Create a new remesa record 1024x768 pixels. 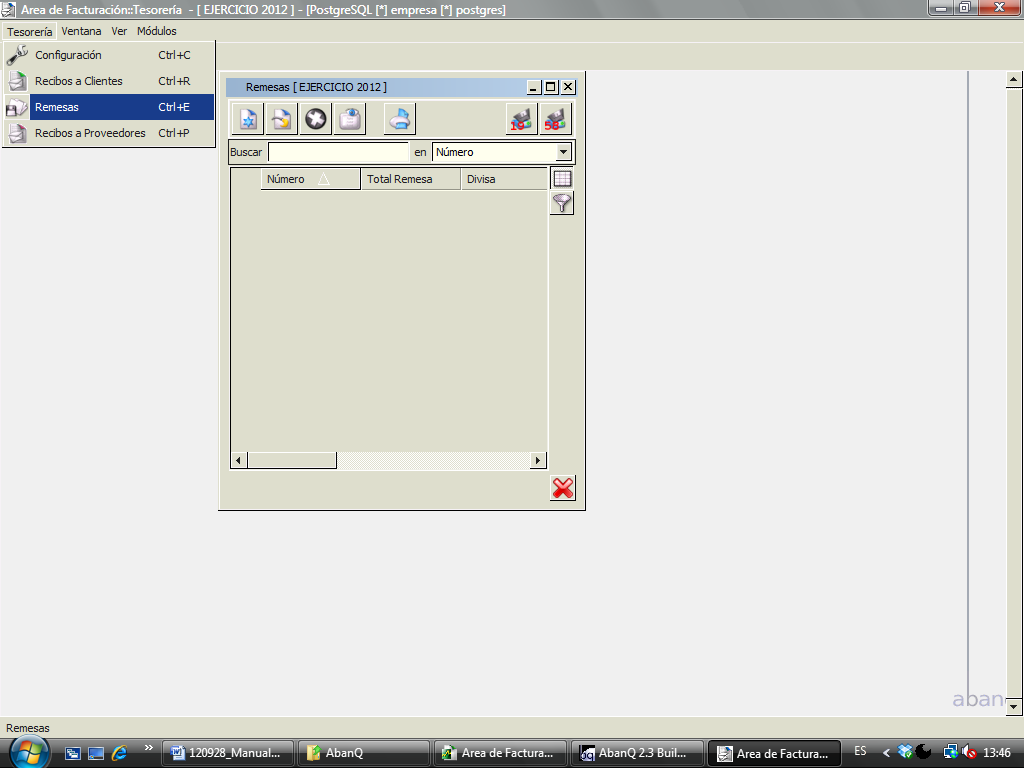(x=248, y=119)
